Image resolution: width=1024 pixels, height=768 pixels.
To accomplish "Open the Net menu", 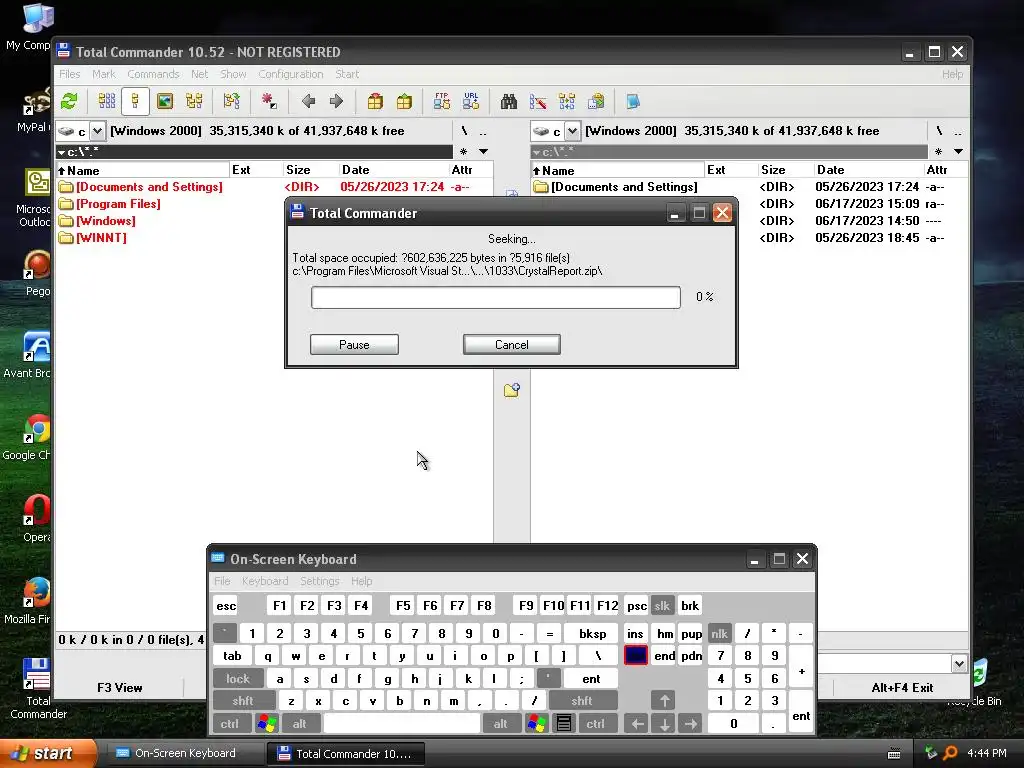I will (199, 74).
